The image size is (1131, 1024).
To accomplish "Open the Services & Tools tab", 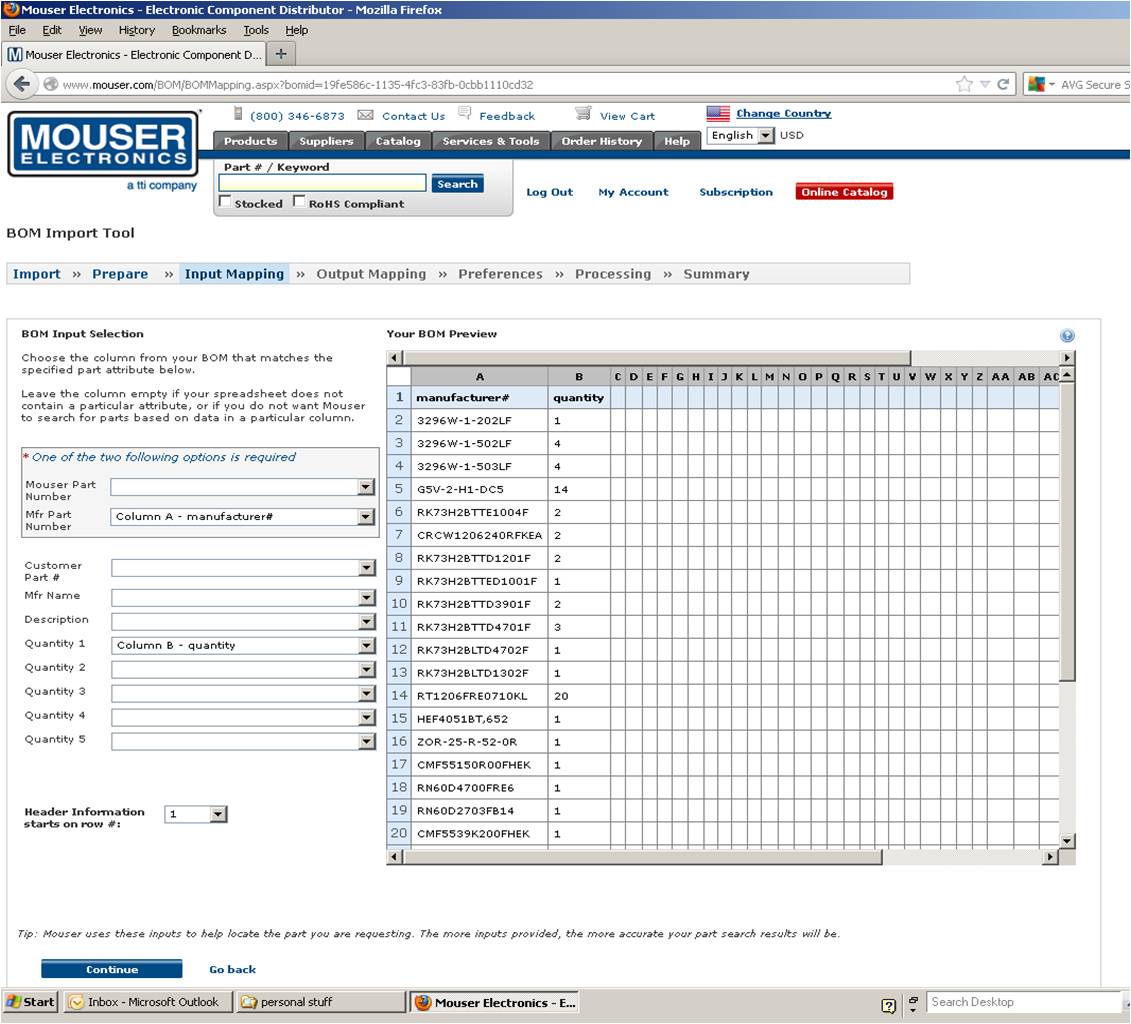I will [x=490, y=141].
